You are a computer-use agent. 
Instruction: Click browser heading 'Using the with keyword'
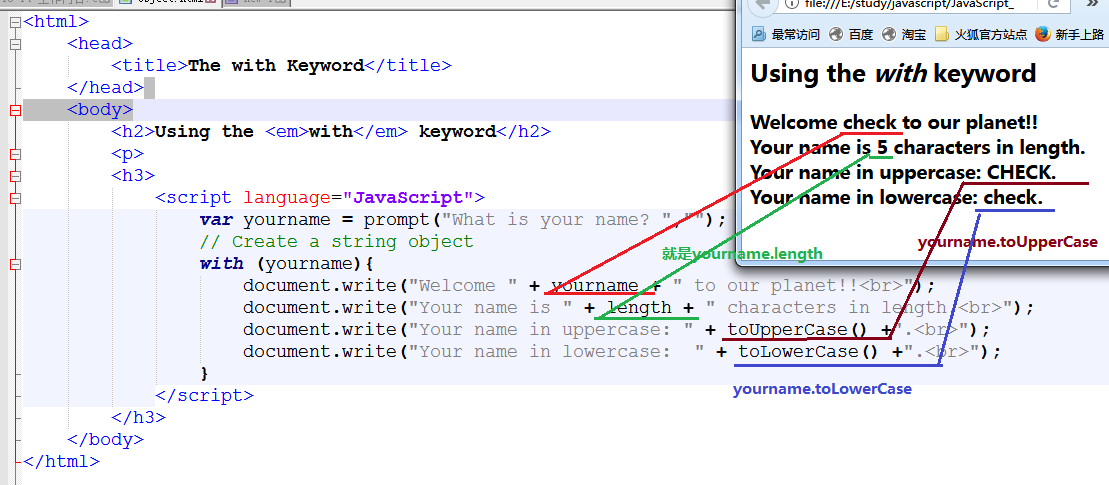pos(893,74)
